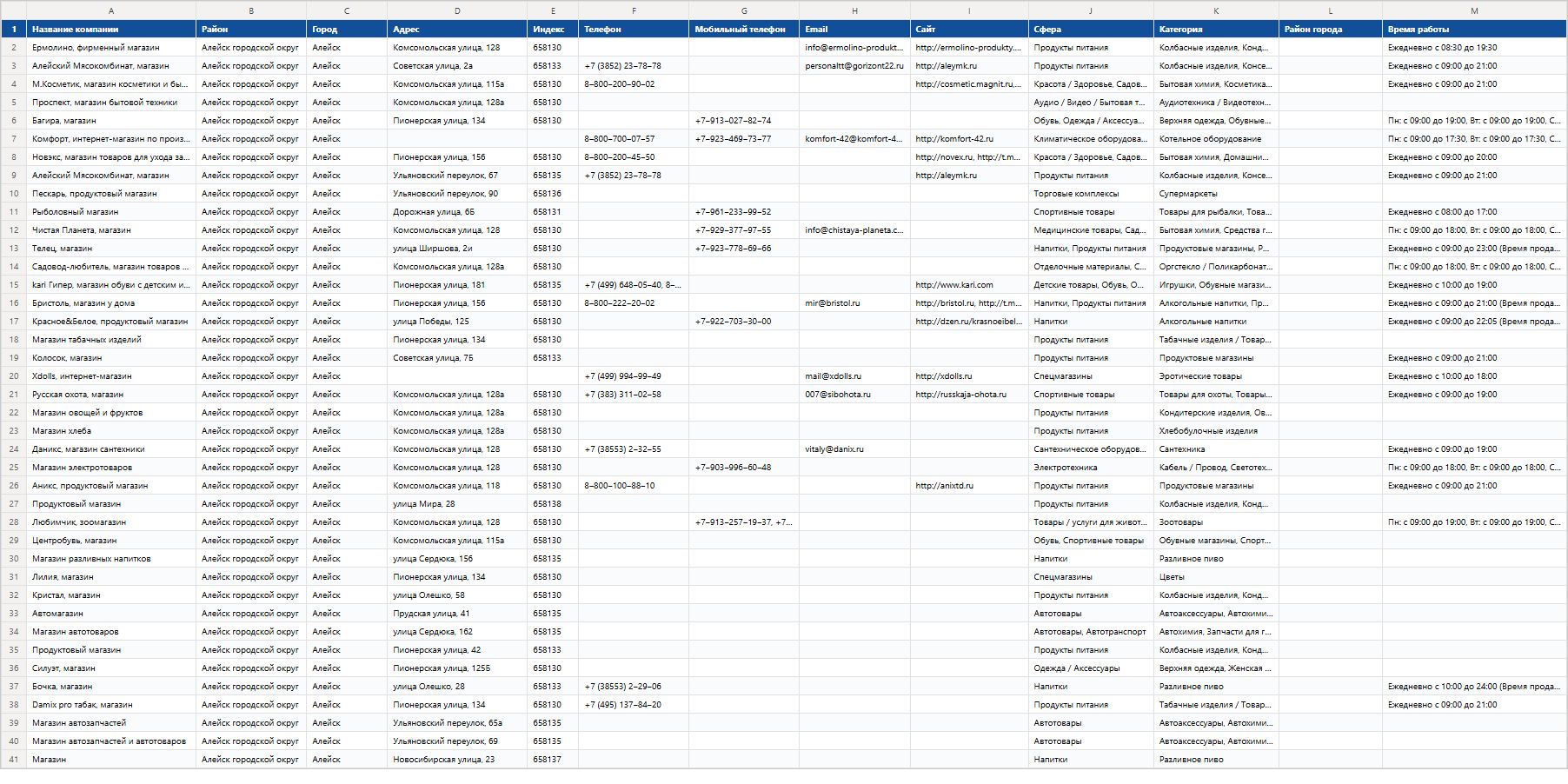Click the 'Мобильный телефон' header cell
The image size is (1568, 784).
tap(744, 30)
